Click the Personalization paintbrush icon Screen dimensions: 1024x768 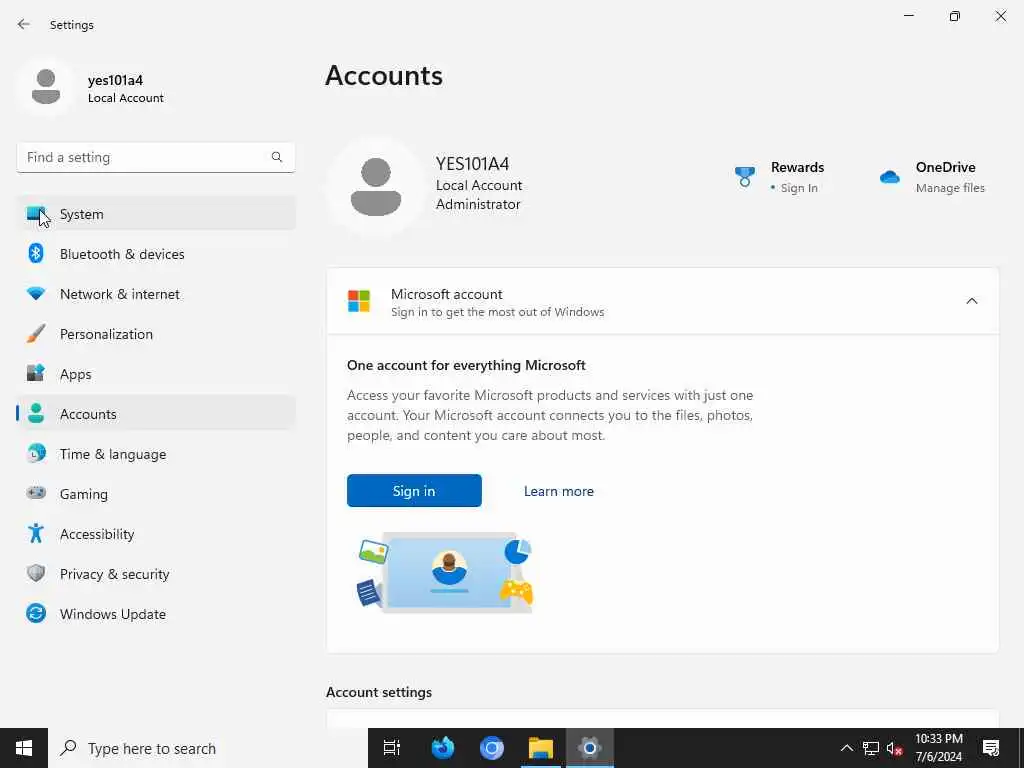36,334
